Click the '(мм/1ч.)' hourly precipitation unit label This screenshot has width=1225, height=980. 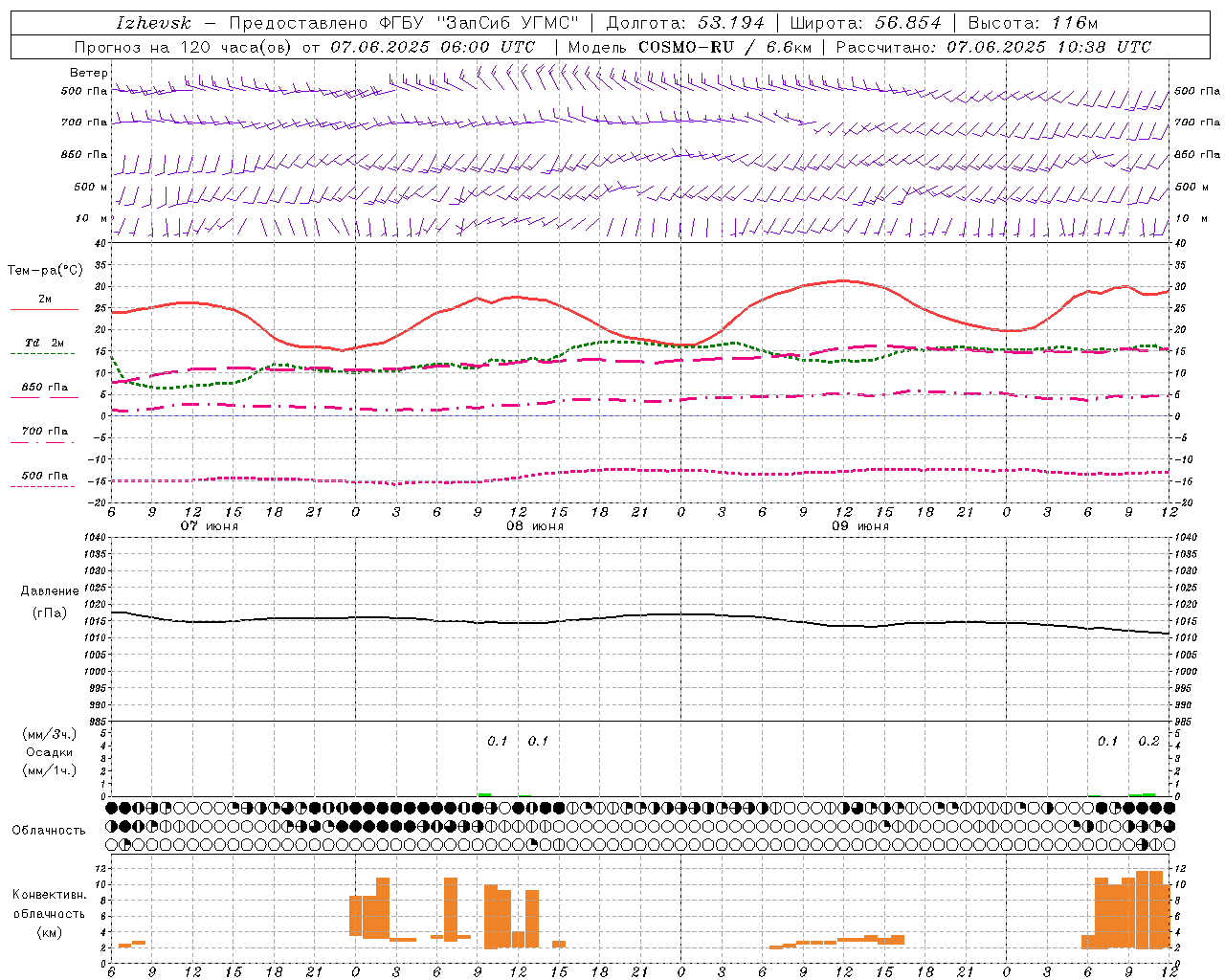(x=50, y=770)
